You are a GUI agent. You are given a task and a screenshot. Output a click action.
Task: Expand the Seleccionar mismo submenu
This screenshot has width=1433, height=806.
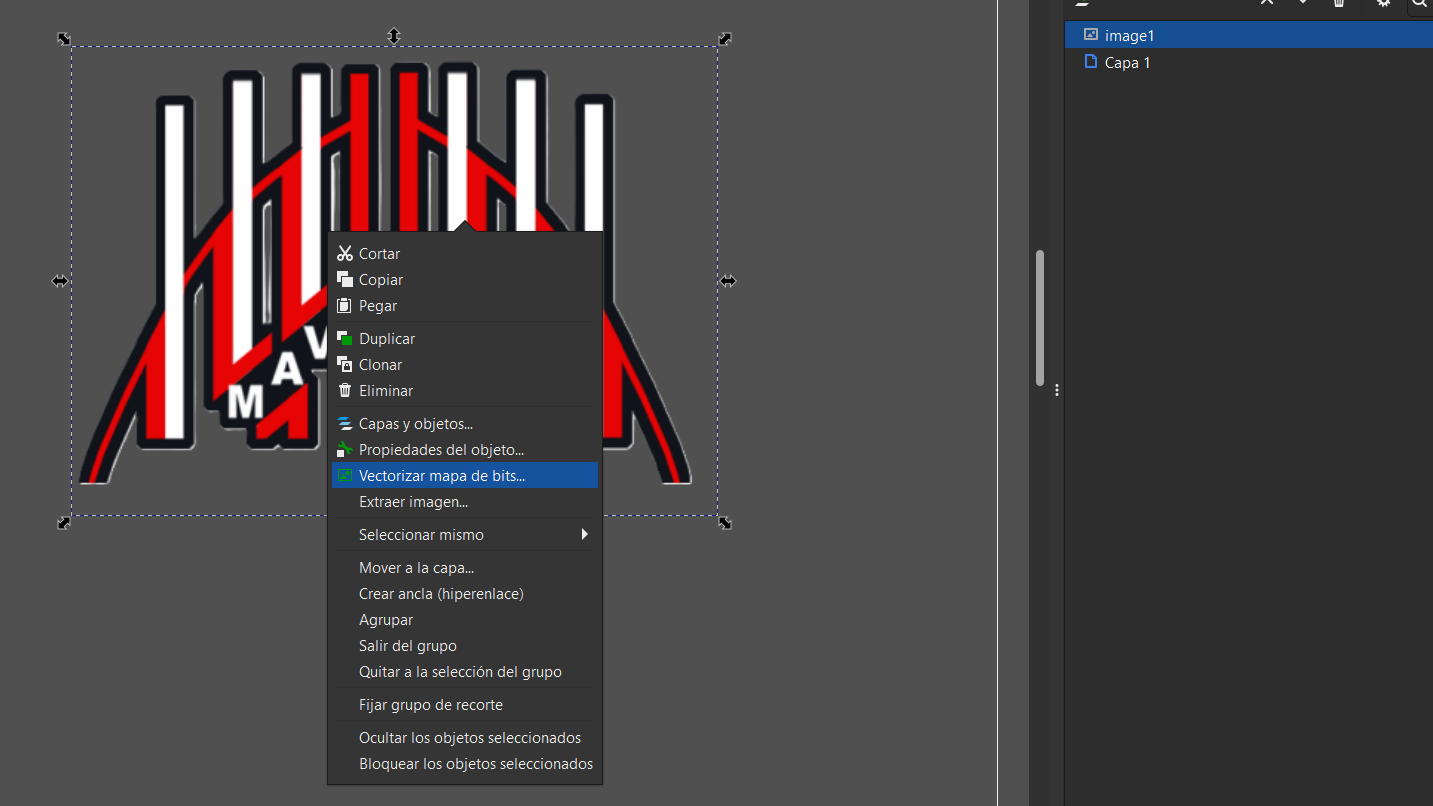point(465,535)
